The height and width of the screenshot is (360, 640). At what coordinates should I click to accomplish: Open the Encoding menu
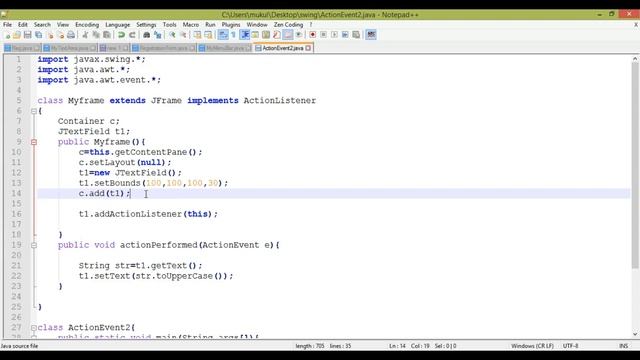87,25
